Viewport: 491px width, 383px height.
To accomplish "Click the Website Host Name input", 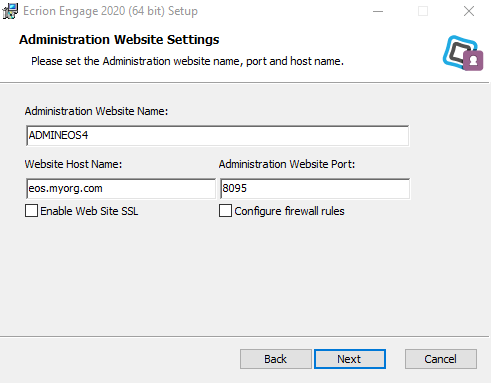I will (121, 189).
